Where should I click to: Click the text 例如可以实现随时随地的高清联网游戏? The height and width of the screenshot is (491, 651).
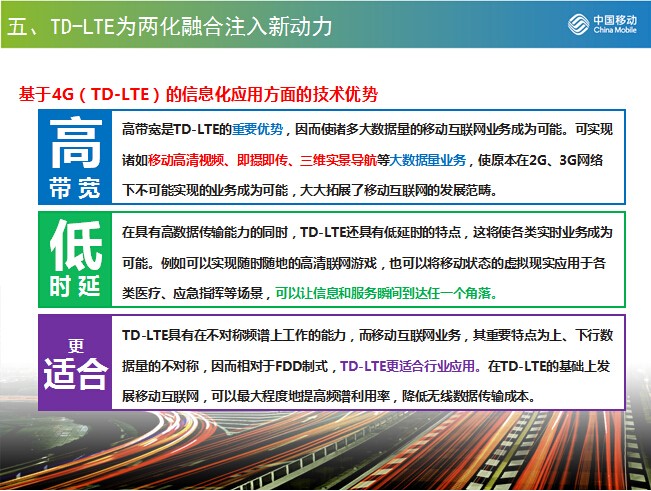tap(269, 263)
